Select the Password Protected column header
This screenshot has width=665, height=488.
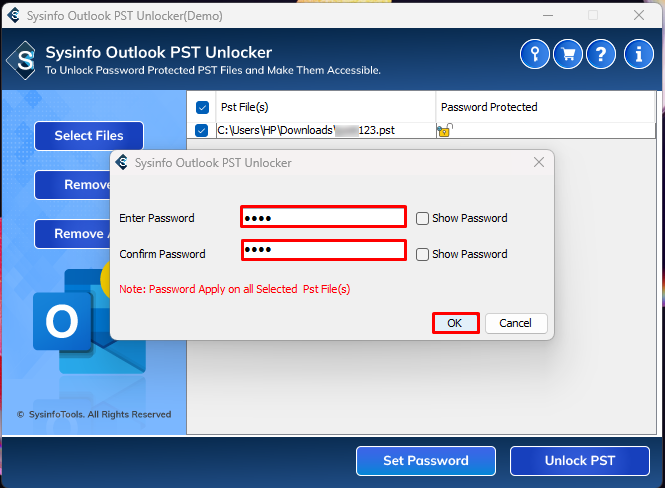tap(489, 107)
